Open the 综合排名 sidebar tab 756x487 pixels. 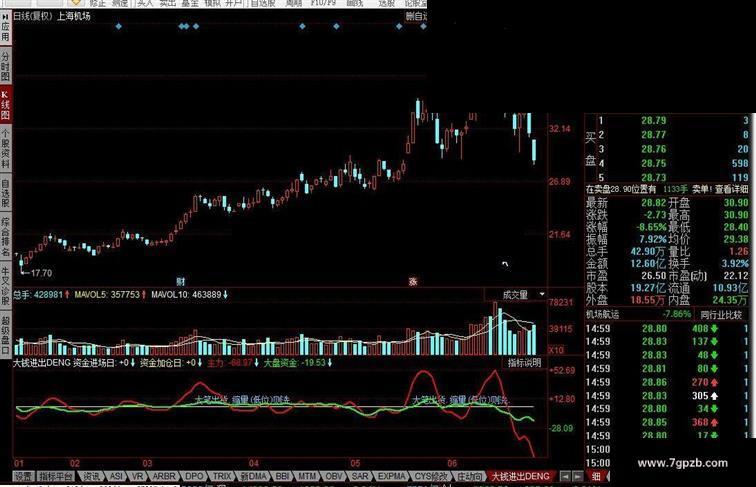(5, 237)
